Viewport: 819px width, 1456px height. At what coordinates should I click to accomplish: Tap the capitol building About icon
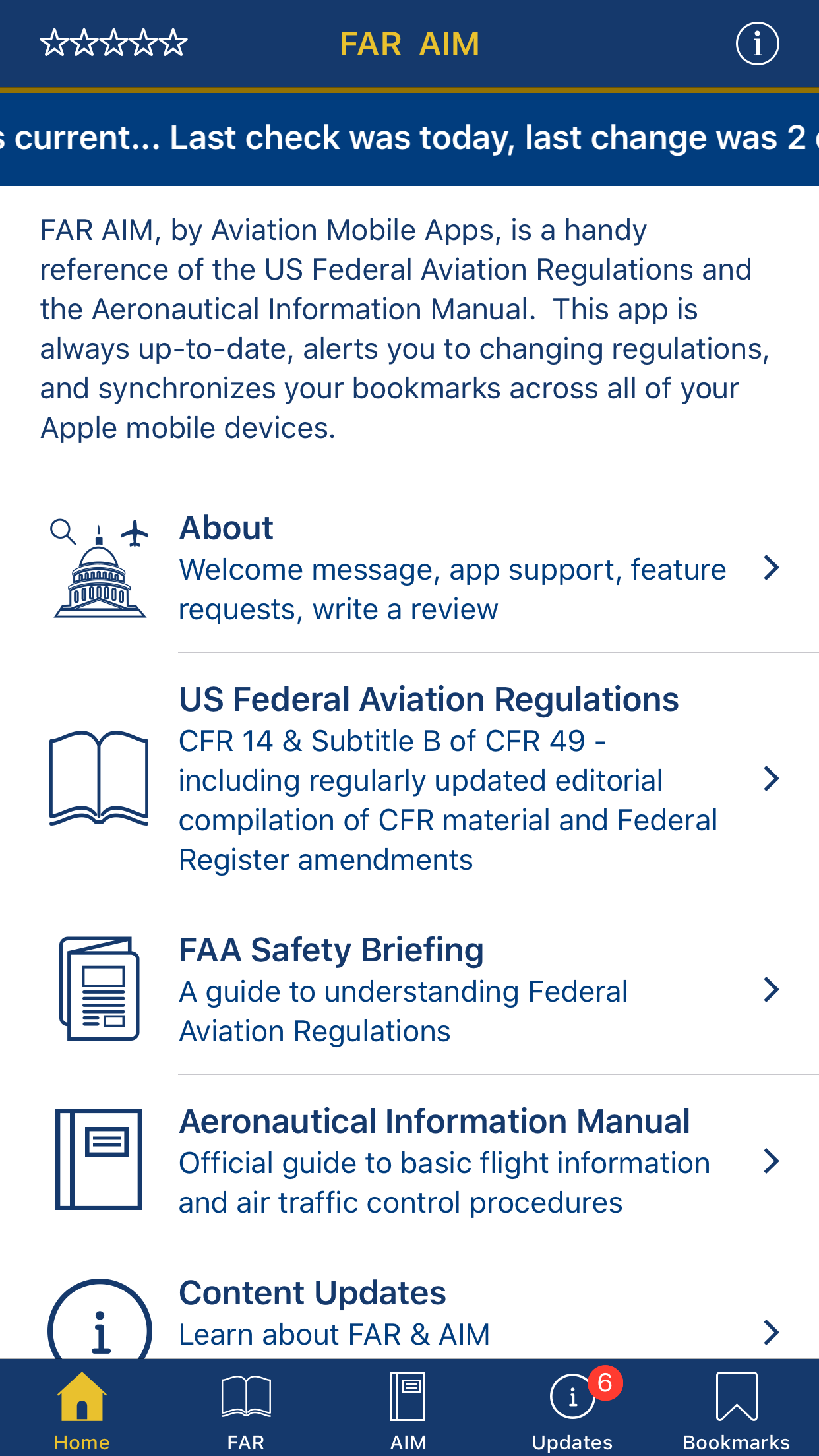[x=100, y=568]
